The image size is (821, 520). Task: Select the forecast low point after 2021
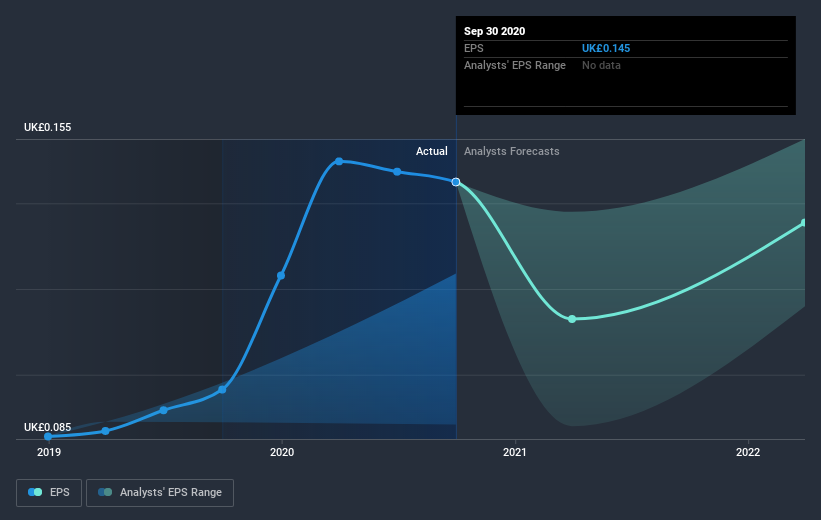pyautogui.click(x=572, y=319)
